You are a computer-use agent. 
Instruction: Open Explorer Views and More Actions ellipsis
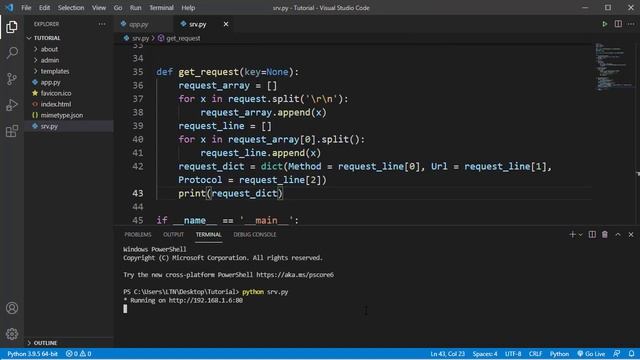coord(102,24)
